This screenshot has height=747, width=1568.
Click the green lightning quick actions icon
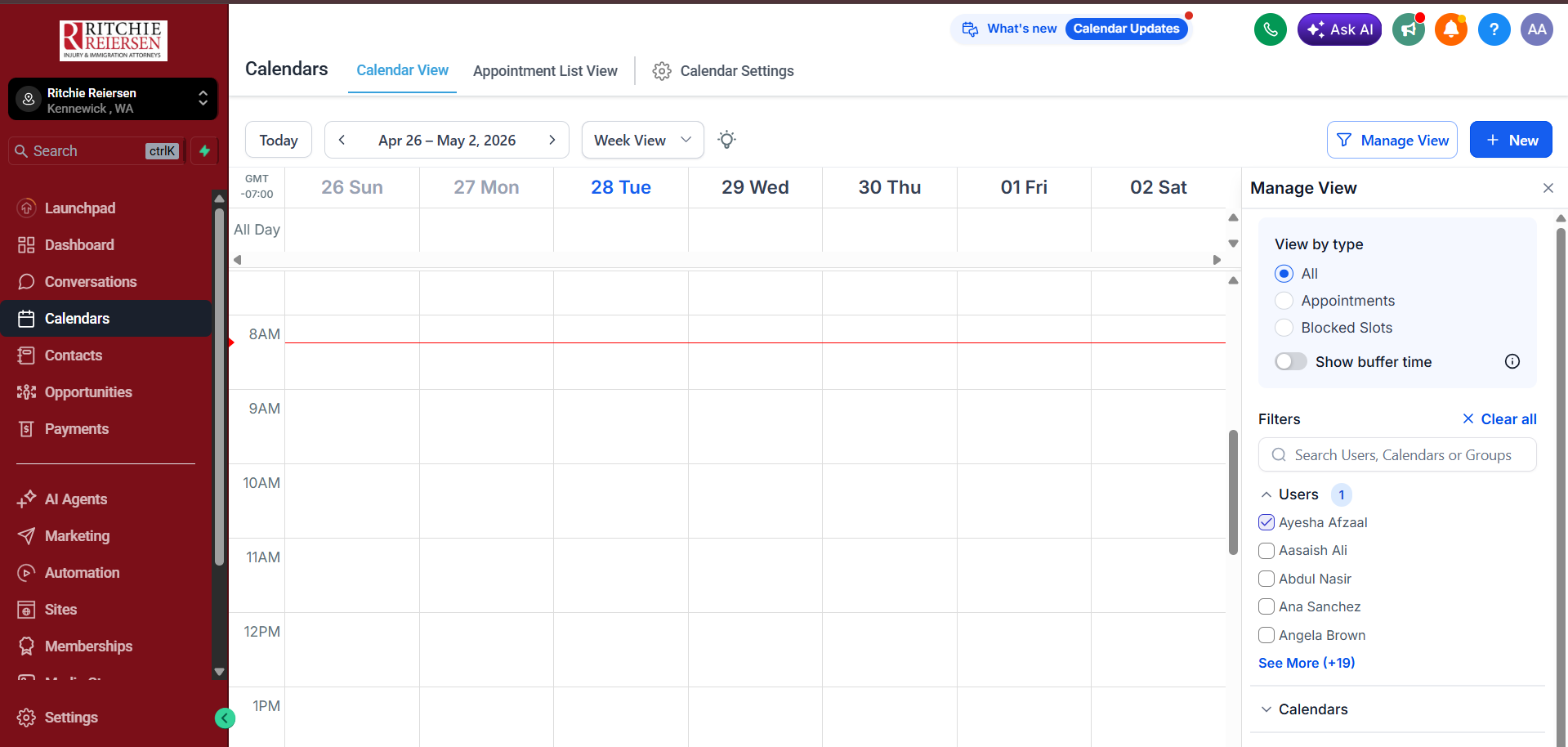pos(204,151)
